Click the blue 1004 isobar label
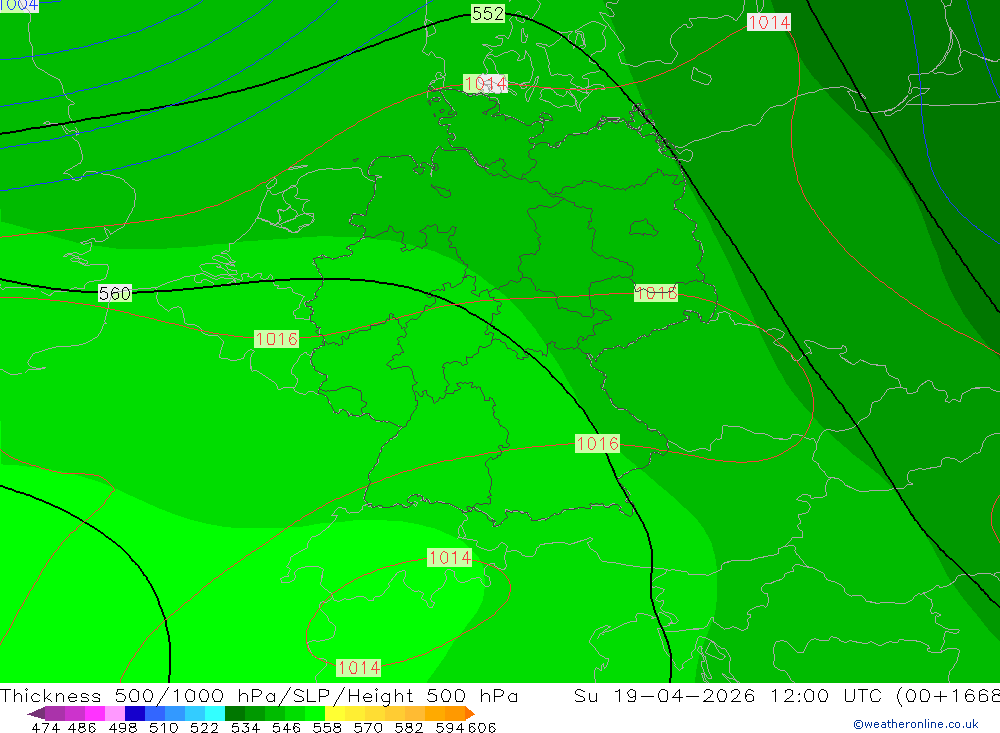The width and height of the screenshot is (1000, 733). [x=19, y=5]
